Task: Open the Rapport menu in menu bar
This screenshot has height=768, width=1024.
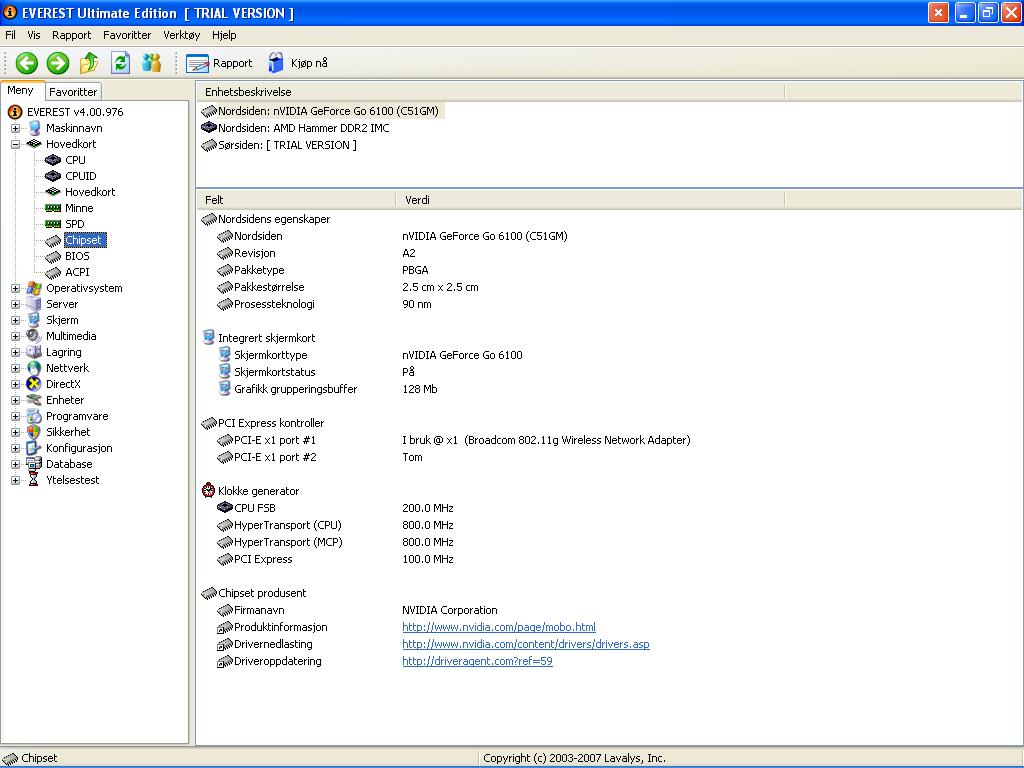Action: tap(71, 35)
